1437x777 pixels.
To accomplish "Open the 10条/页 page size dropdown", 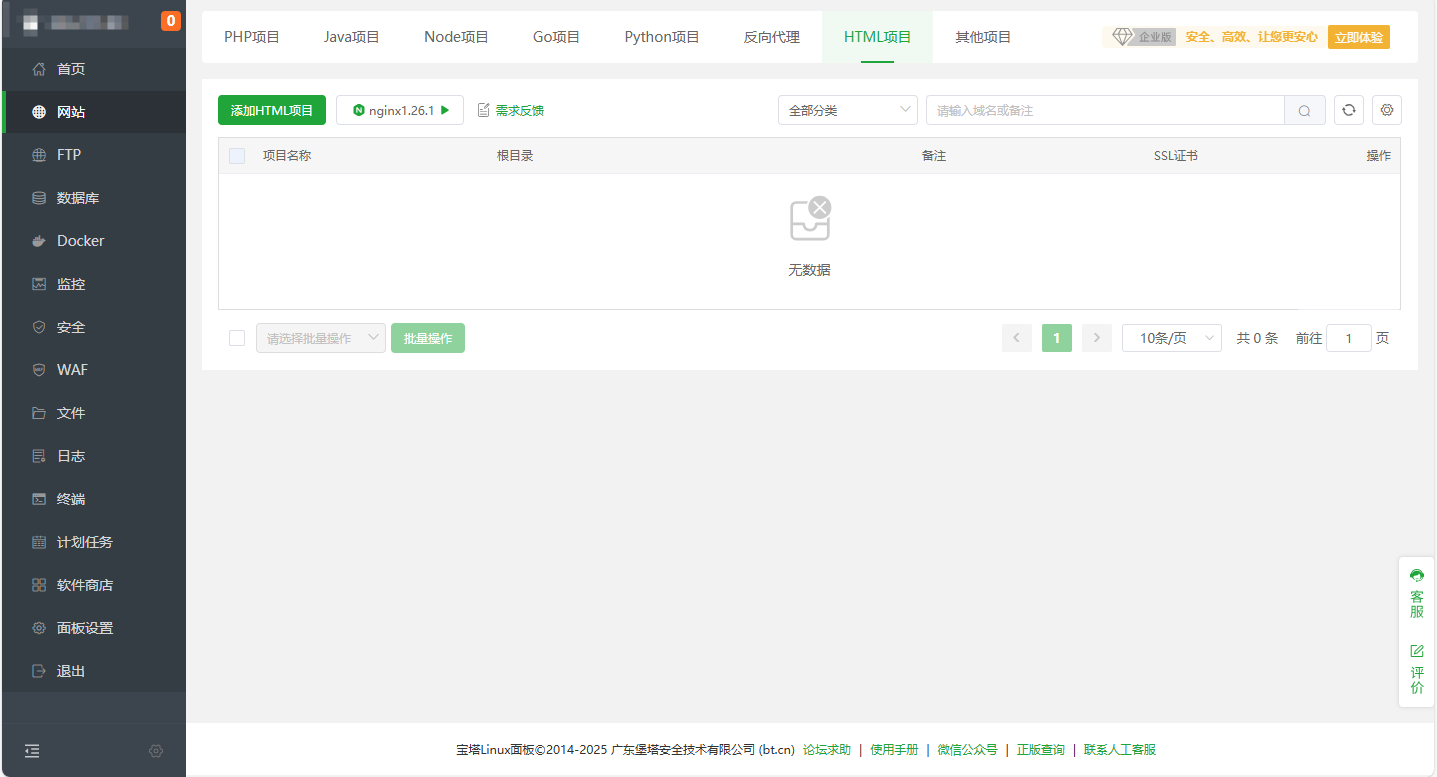I will pyautogui.click(x=1171, y=338).
